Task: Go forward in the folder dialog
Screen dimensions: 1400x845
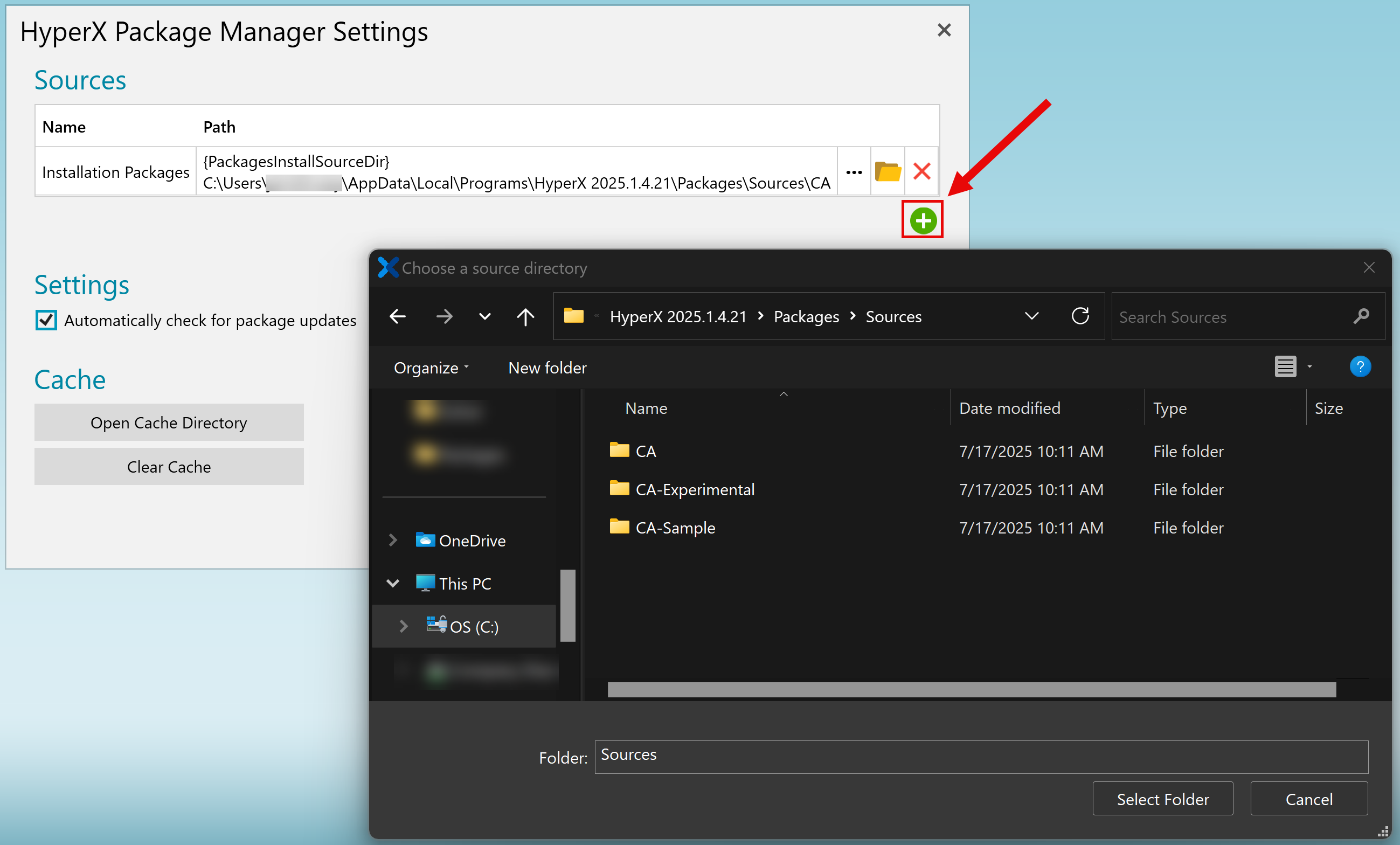Action: (x=445, y=316)
